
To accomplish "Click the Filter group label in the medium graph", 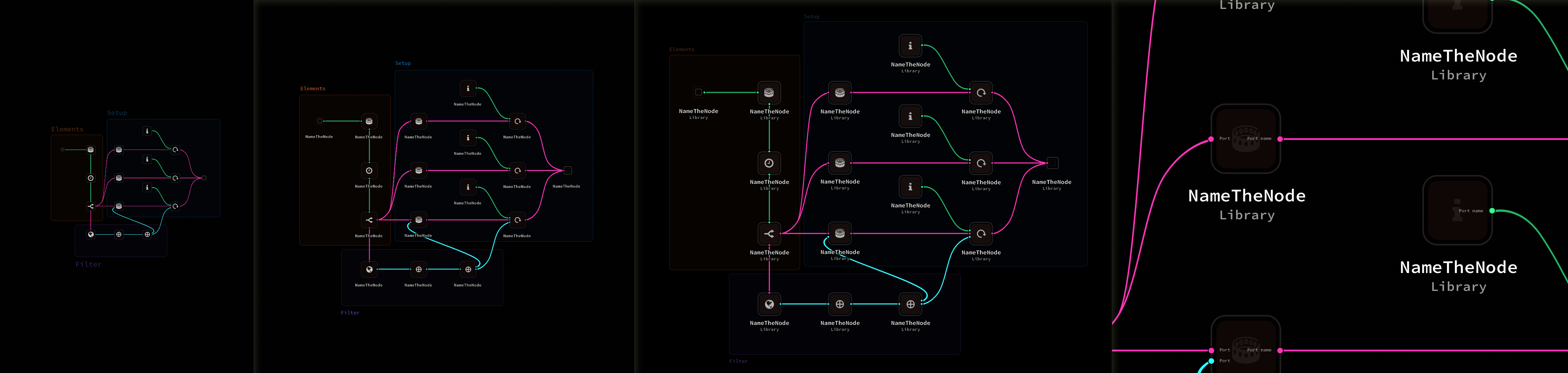I will [x=350, y=313].
